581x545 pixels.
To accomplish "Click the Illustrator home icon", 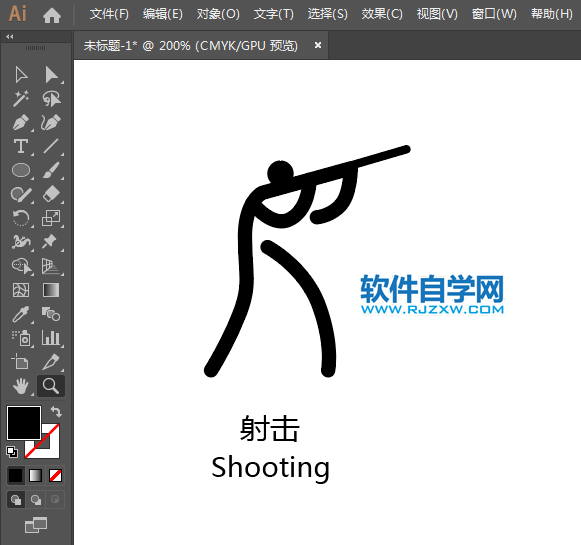I will tap(52, 16).
